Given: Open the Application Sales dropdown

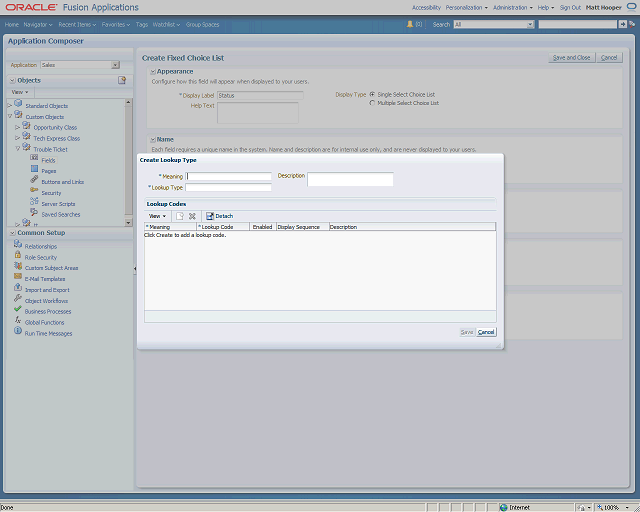Looking at the screenshot, I should [116, 65].
